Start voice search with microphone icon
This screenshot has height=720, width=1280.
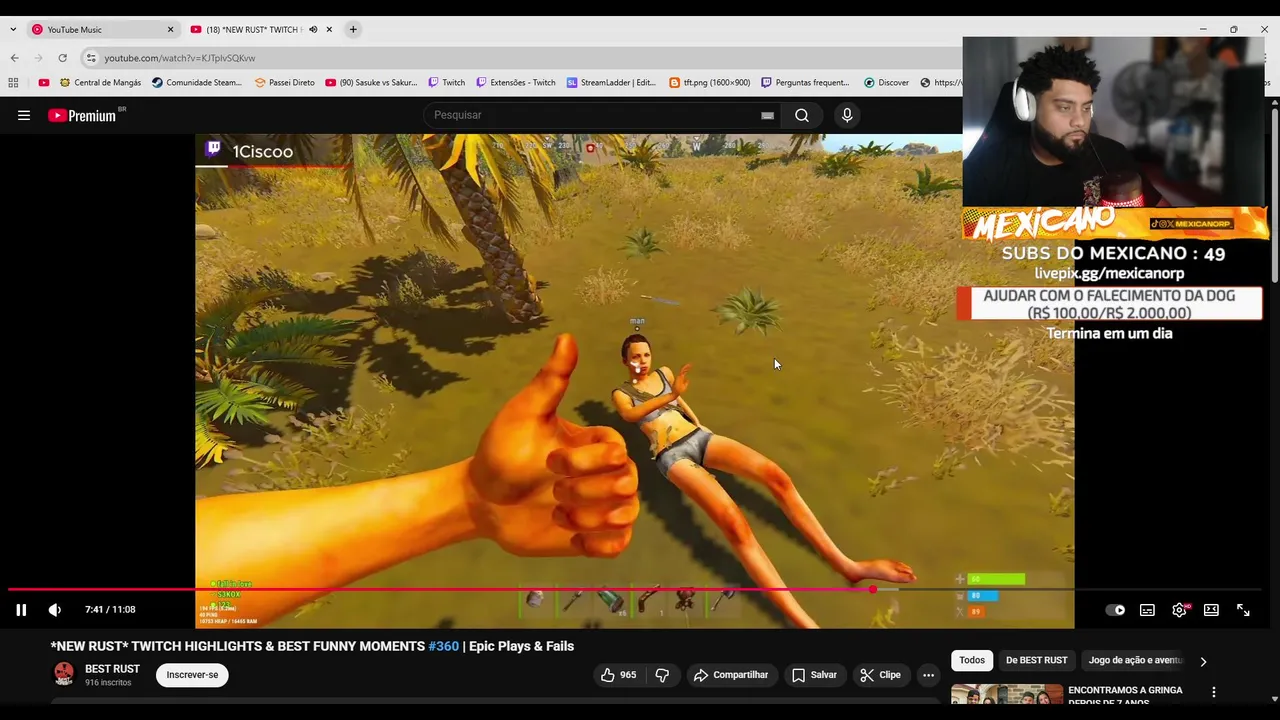pos(847,115)
